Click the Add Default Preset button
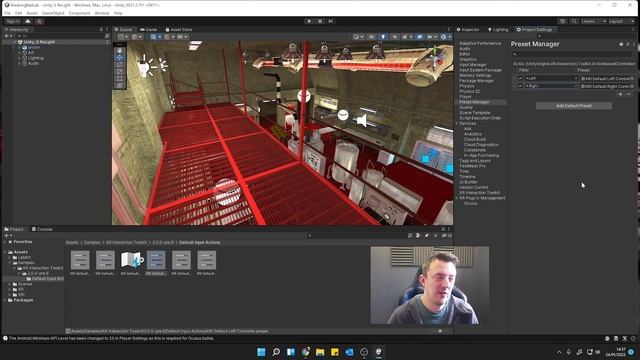Viewport: 640px width, 360px height. pos(573,106)
